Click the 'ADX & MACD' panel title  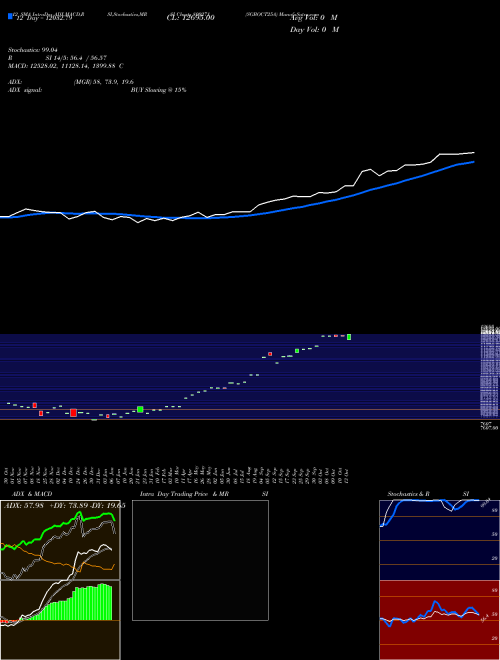coord(32,494)
